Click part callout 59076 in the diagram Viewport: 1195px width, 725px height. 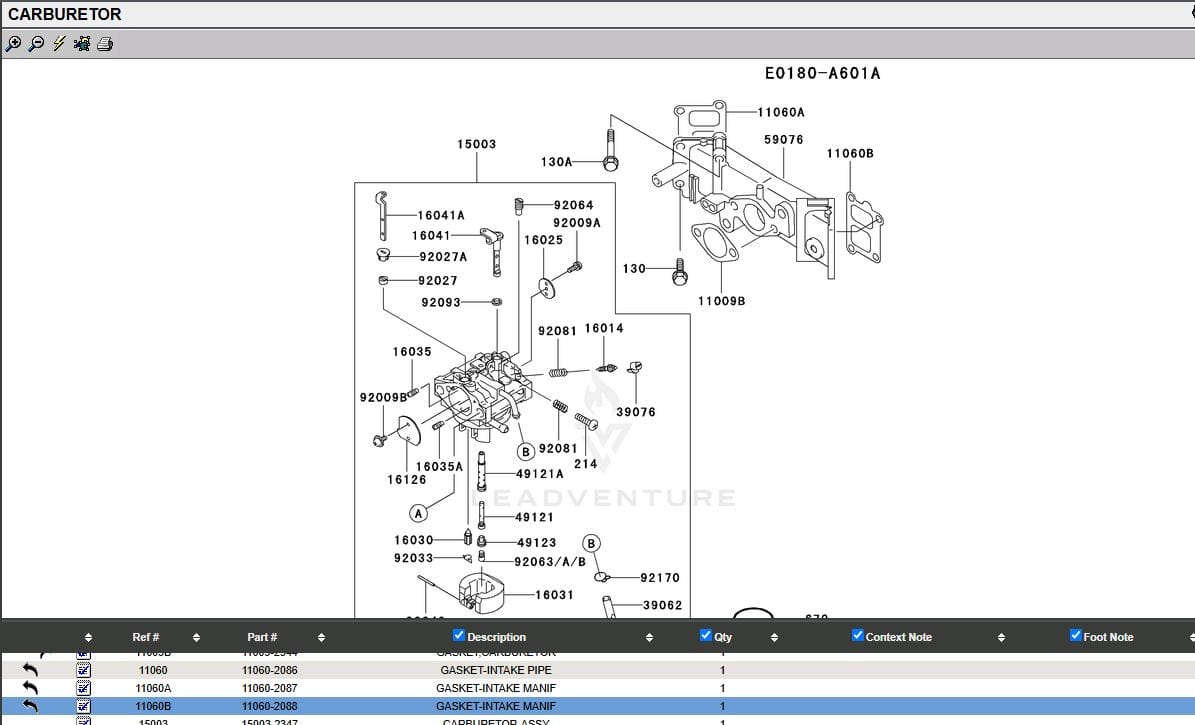783,140
